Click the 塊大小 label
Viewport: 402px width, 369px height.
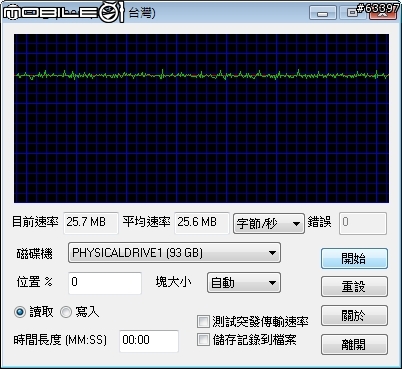[x=173, y=282]
